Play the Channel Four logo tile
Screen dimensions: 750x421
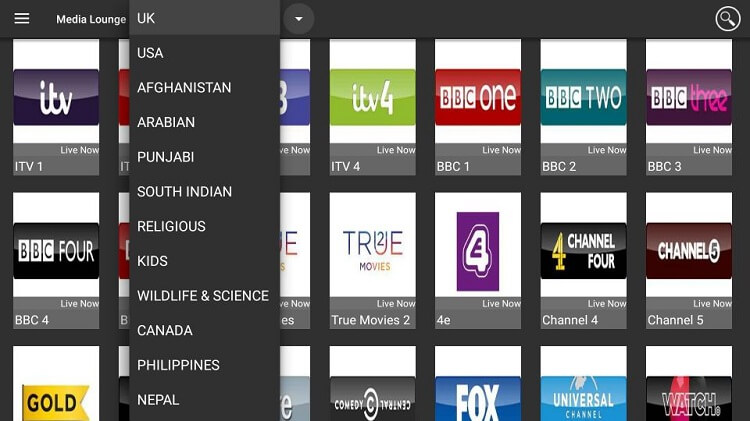pyautogui.click(x=584, y=251)
